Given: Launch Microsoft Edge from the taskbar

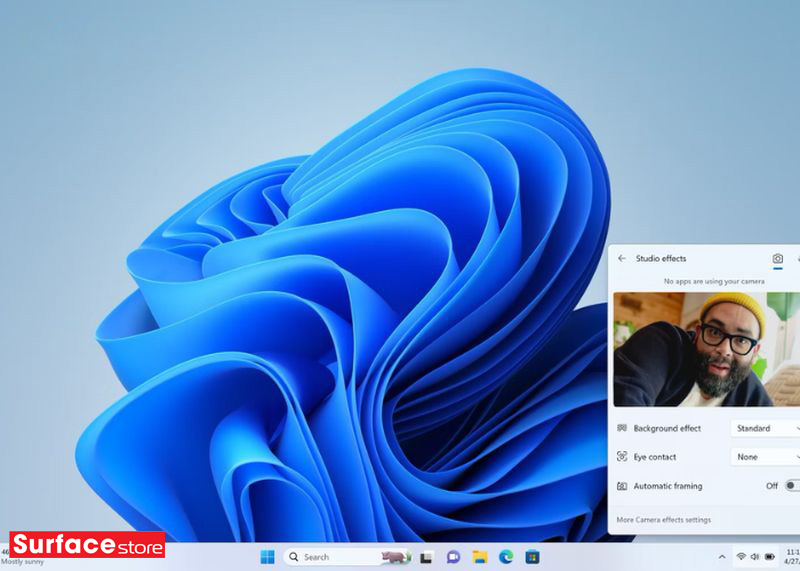Looking at the screenshot, I should pyautogui.click(x=506, y=557).
